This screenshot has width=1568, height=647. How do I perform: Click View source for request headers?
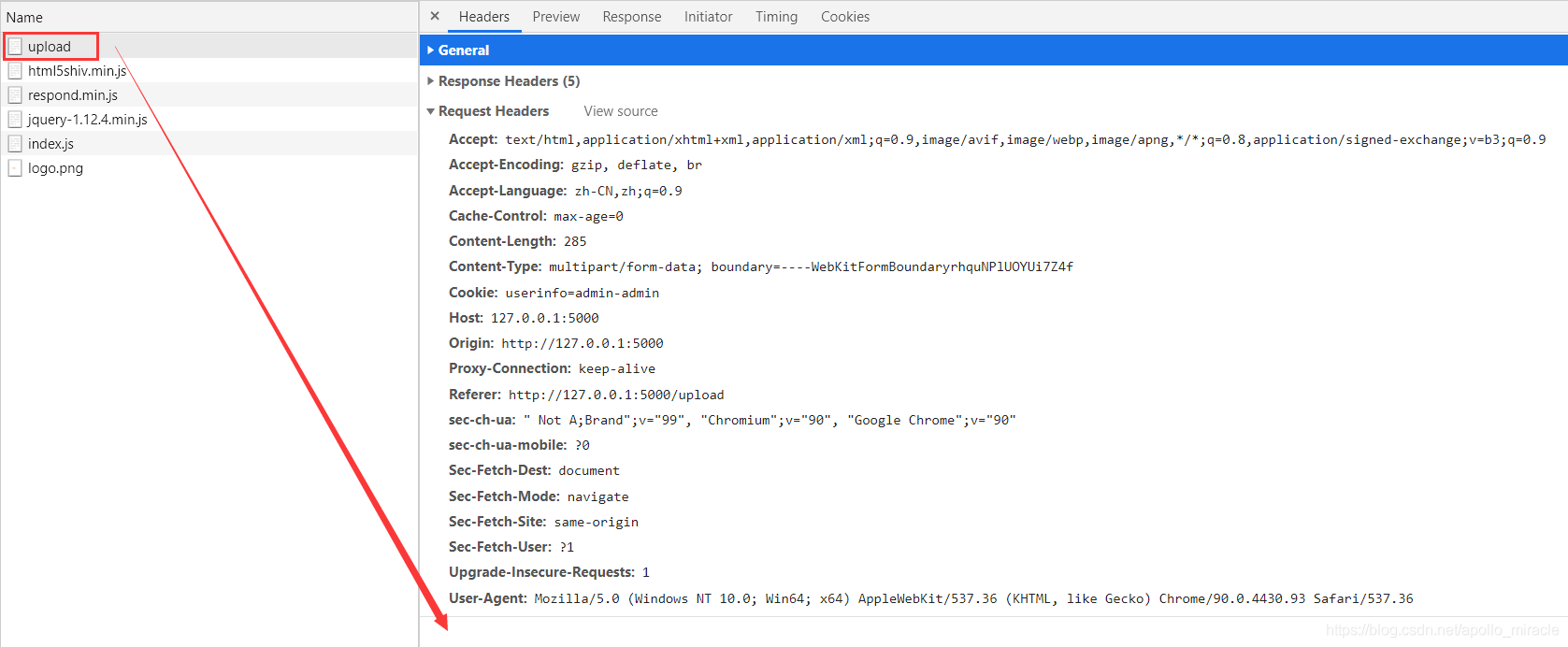[621, 111]
